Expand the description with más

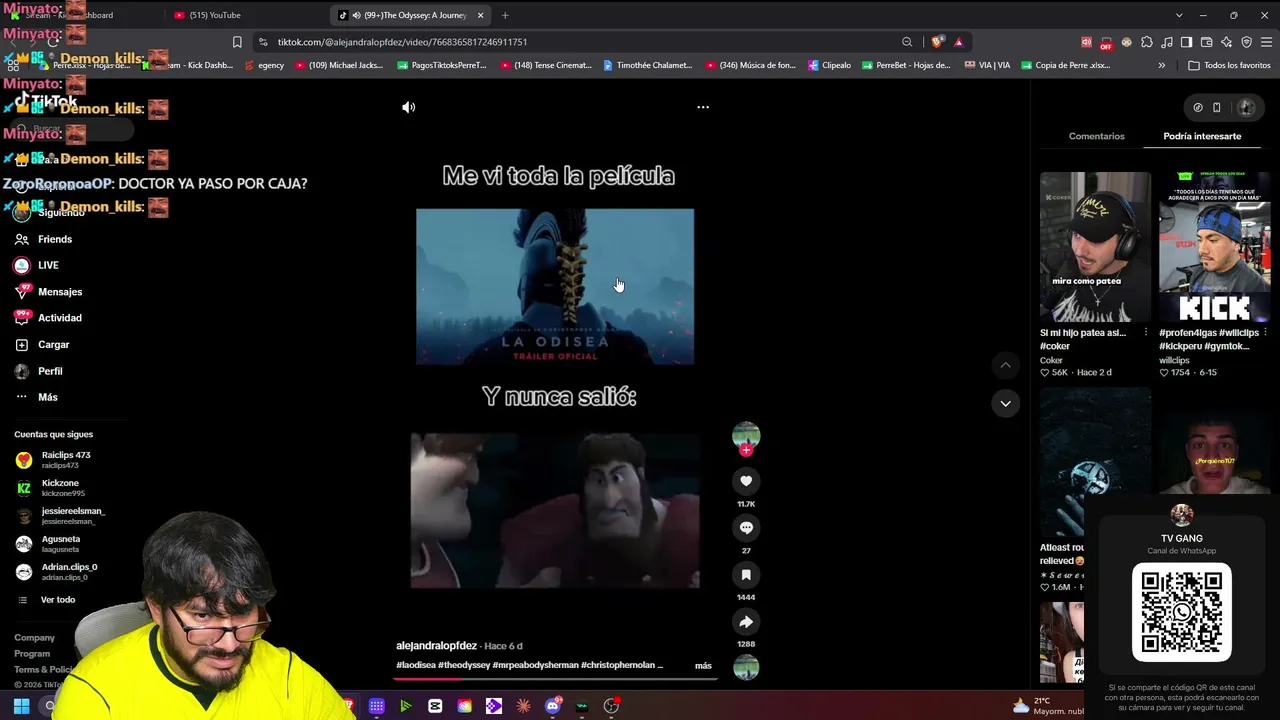[703, 665]
